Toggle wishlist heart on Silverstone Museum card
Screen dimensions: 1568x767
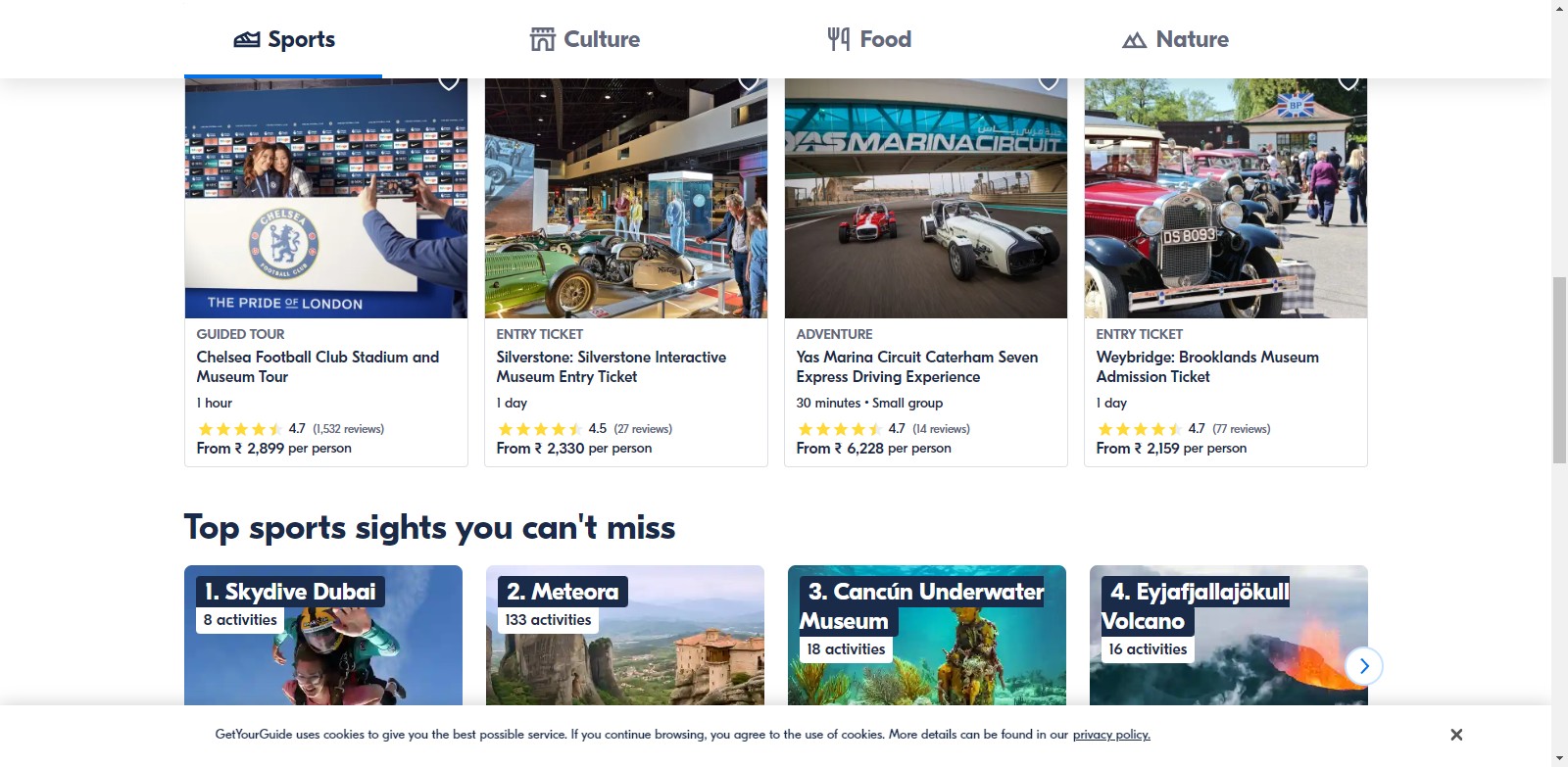749,82
